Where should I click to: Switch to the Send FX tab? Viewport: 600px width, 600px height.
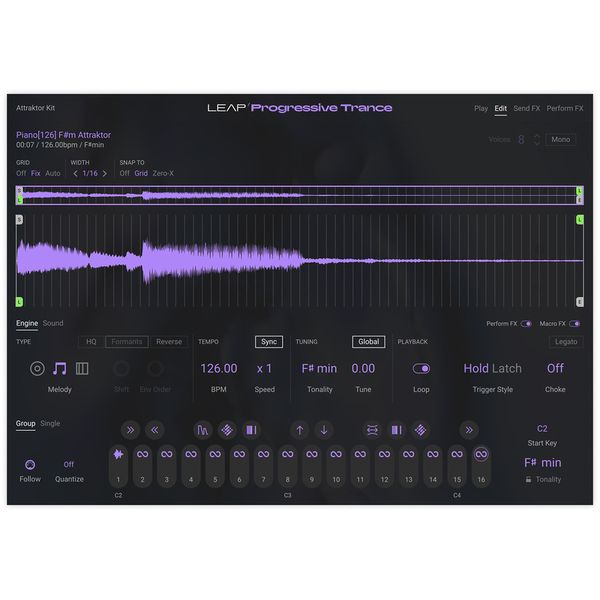(x=527, y=108)
